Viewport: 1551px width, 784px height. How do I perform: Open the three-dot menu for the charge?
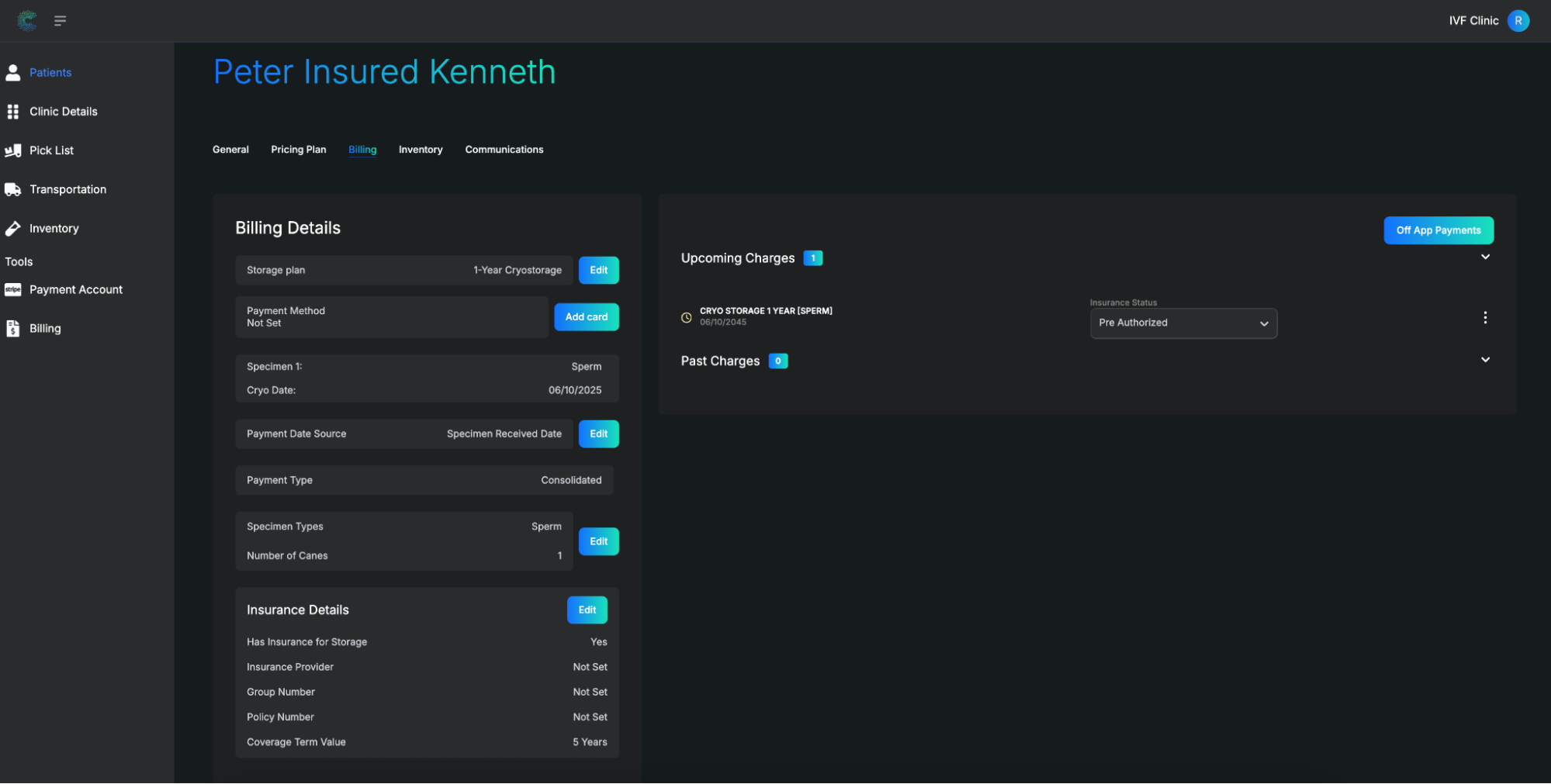coord(1484,317)
